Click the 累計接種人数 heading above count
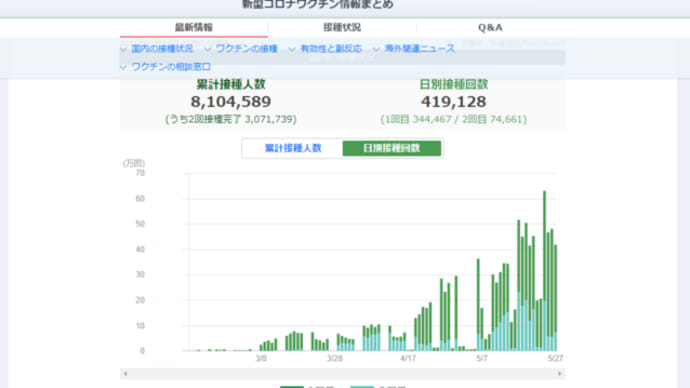690x388 pixels. pyautogui.click(x=231, y=84)
